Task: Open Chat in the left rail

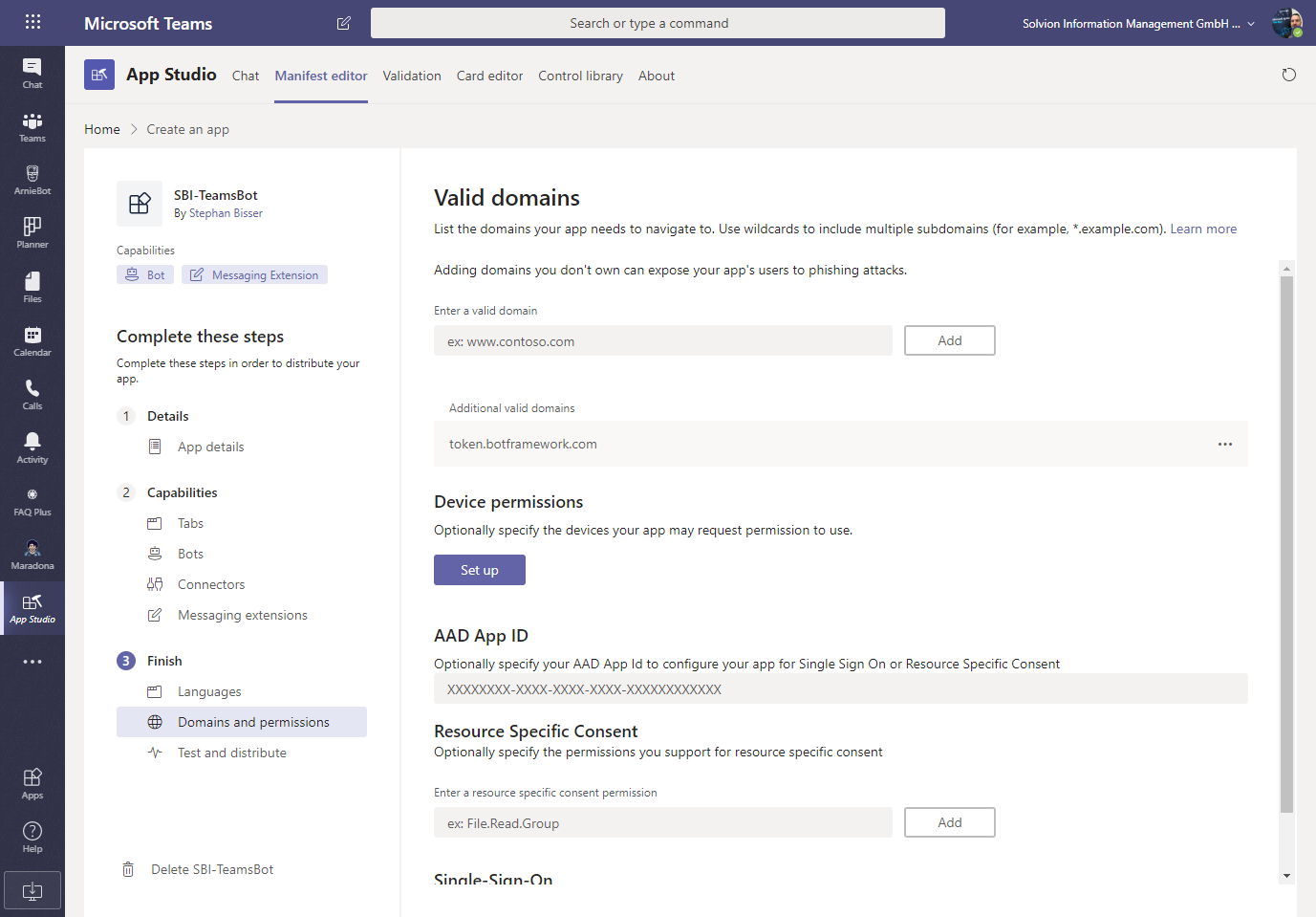Action: (32, 74)
